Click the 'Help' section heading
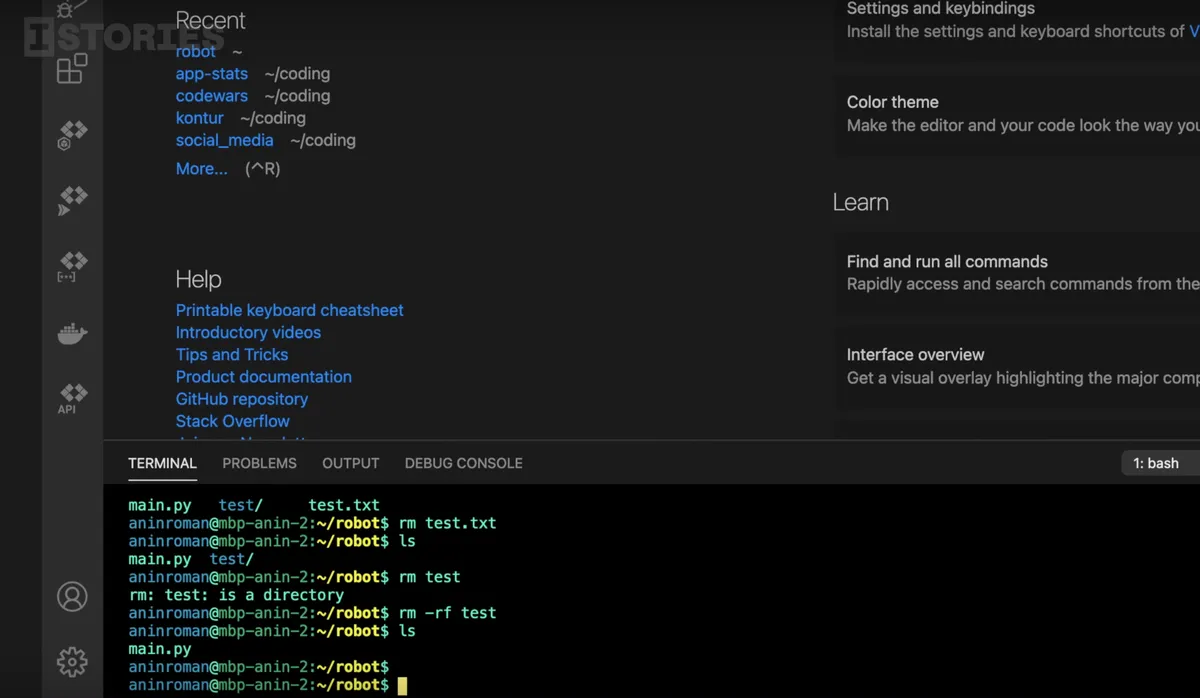The image size is (1200, 698). 198,279
